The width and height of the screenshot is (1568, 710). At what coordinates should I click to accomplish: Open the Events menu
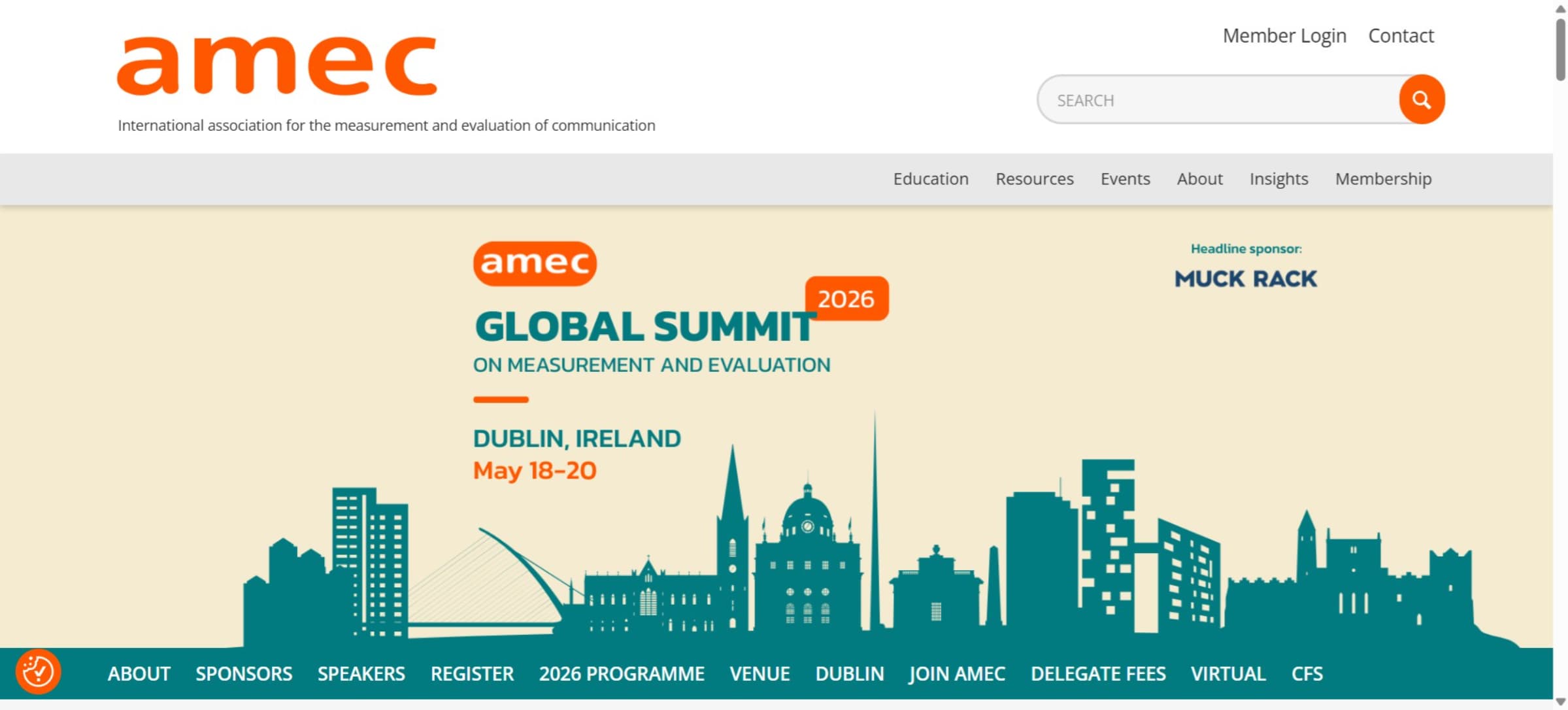tap(1126, 179)
